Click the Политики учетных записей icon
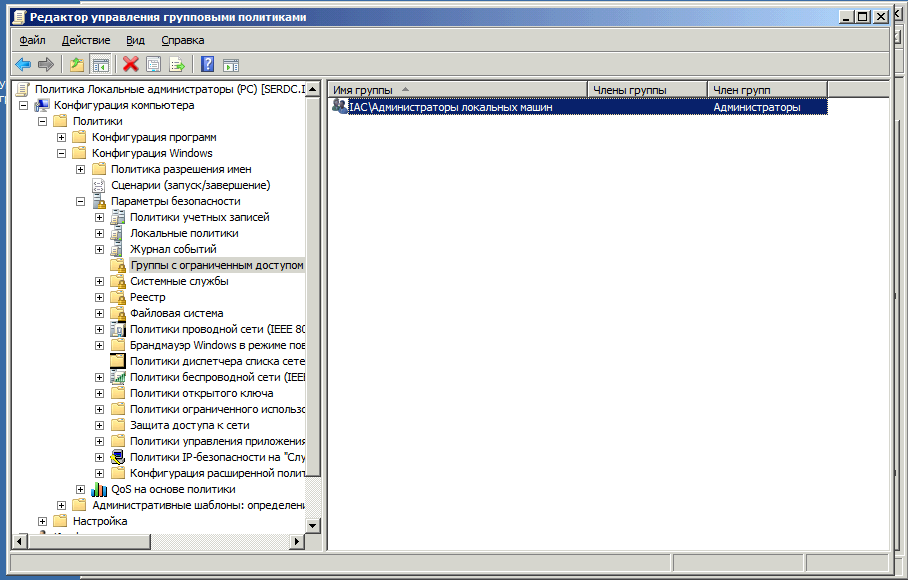This screenshot has height=580, width=908. (x=118, y=218)
